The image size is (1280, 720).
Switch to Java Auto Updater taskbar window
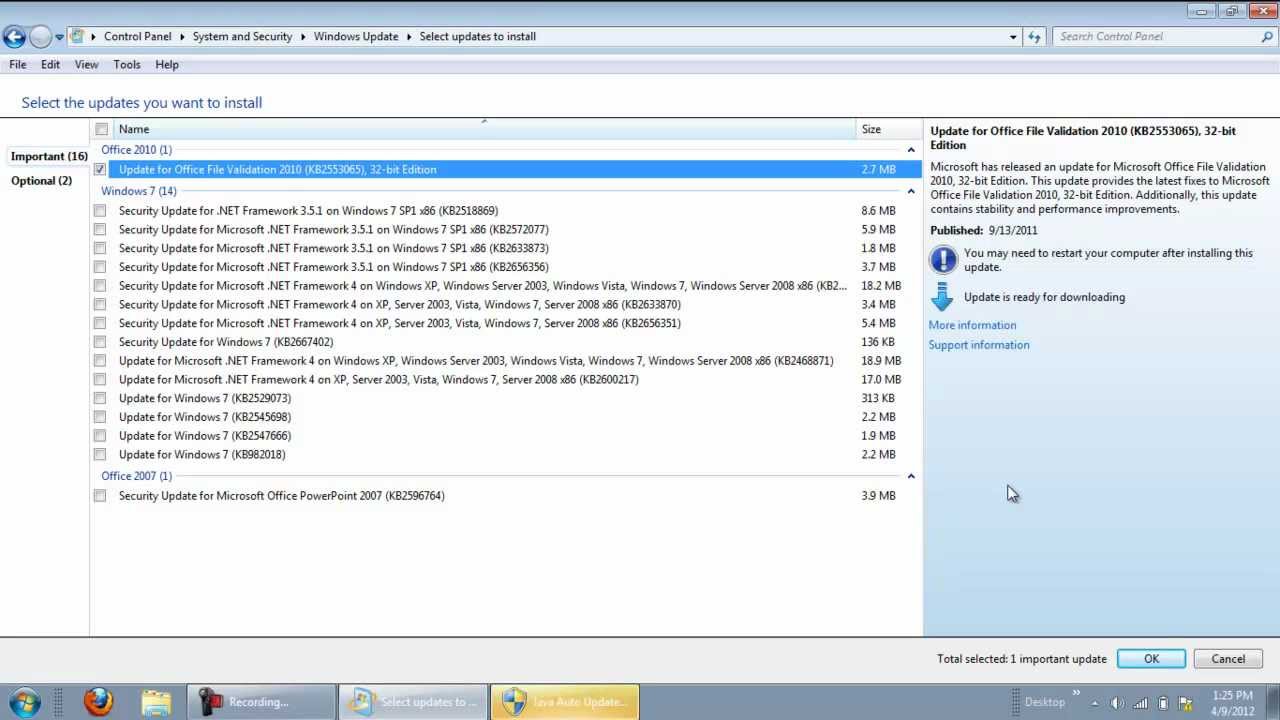click(564, 702)
